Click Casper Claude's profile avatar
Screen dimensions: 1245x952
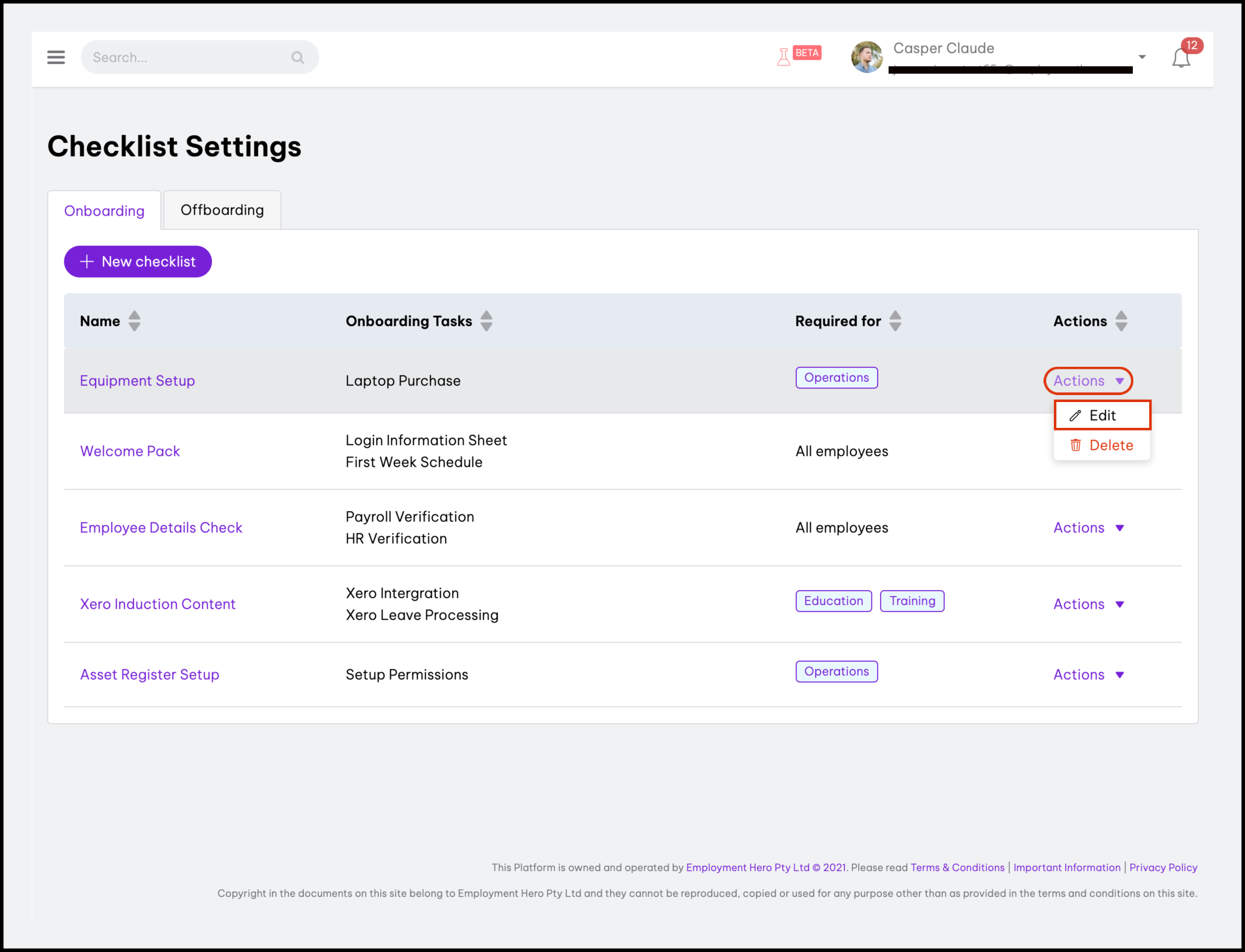click(866, 57)
